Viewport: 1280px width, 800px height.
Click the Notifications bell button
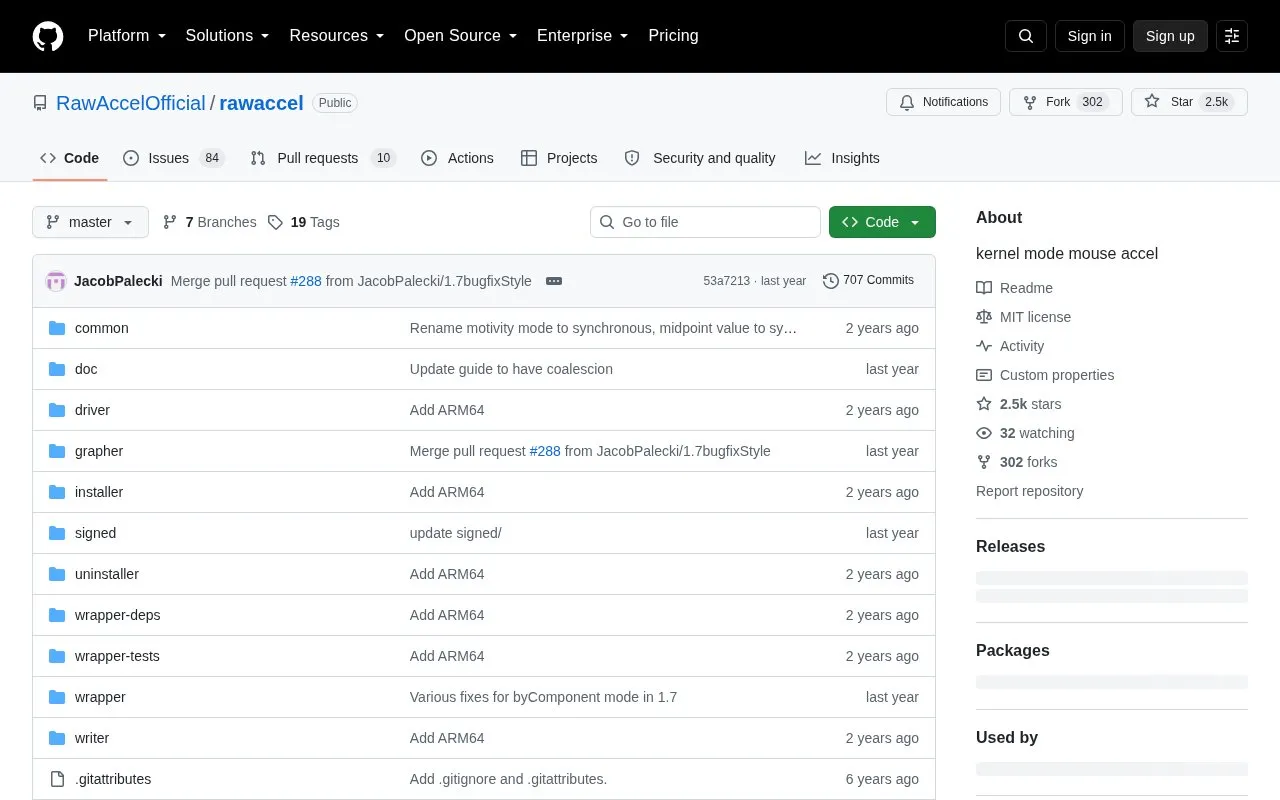pyautogui.click(x=943, y=102)
